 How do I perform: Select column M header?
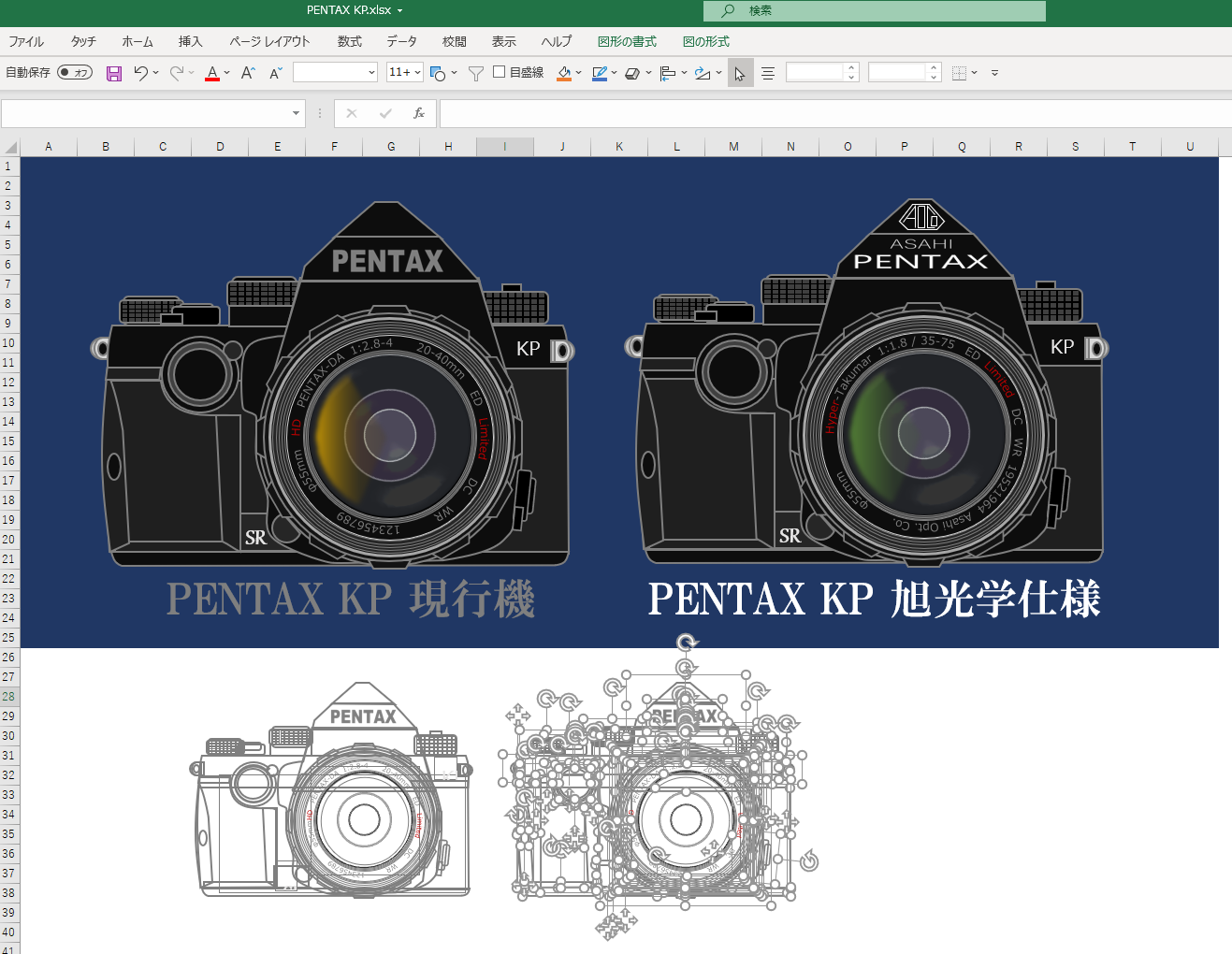pos(733,147)
